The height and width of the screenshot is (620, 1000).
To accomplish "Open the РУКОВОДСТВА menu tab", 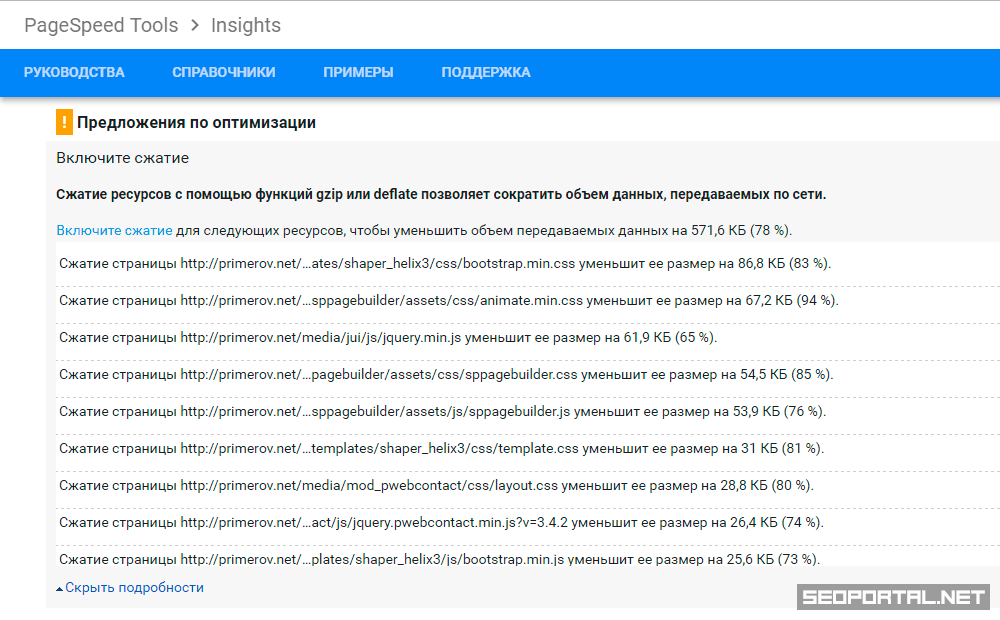I will 74,72.
